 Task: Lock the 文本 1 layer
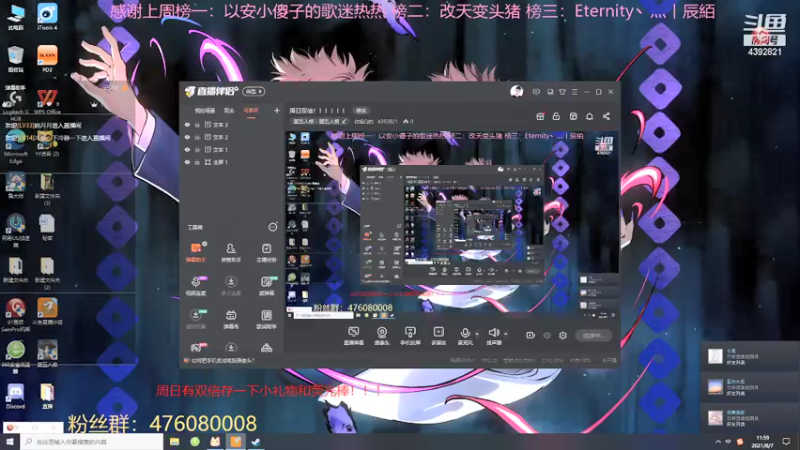(197, 149)
